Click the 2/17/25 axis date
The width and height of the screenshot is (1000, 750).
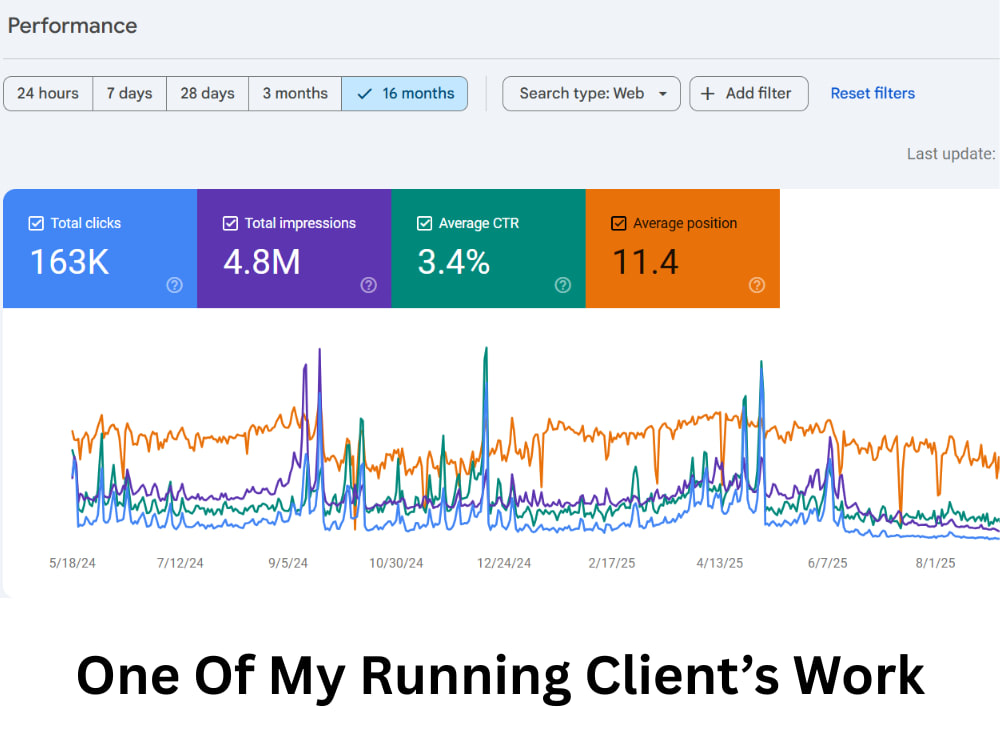(x=612, y=563)
